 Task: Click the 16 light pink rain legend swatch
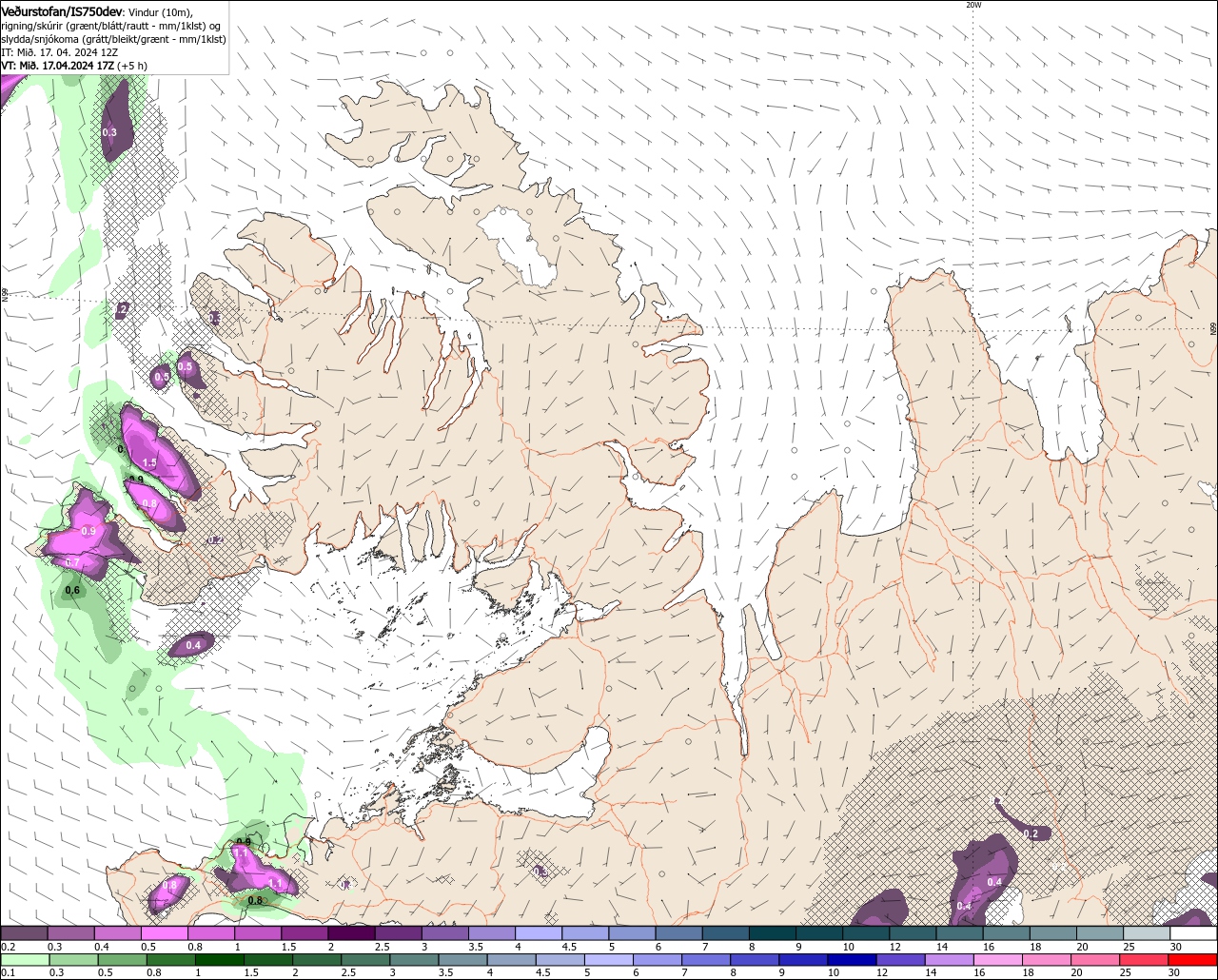point(997,960)
